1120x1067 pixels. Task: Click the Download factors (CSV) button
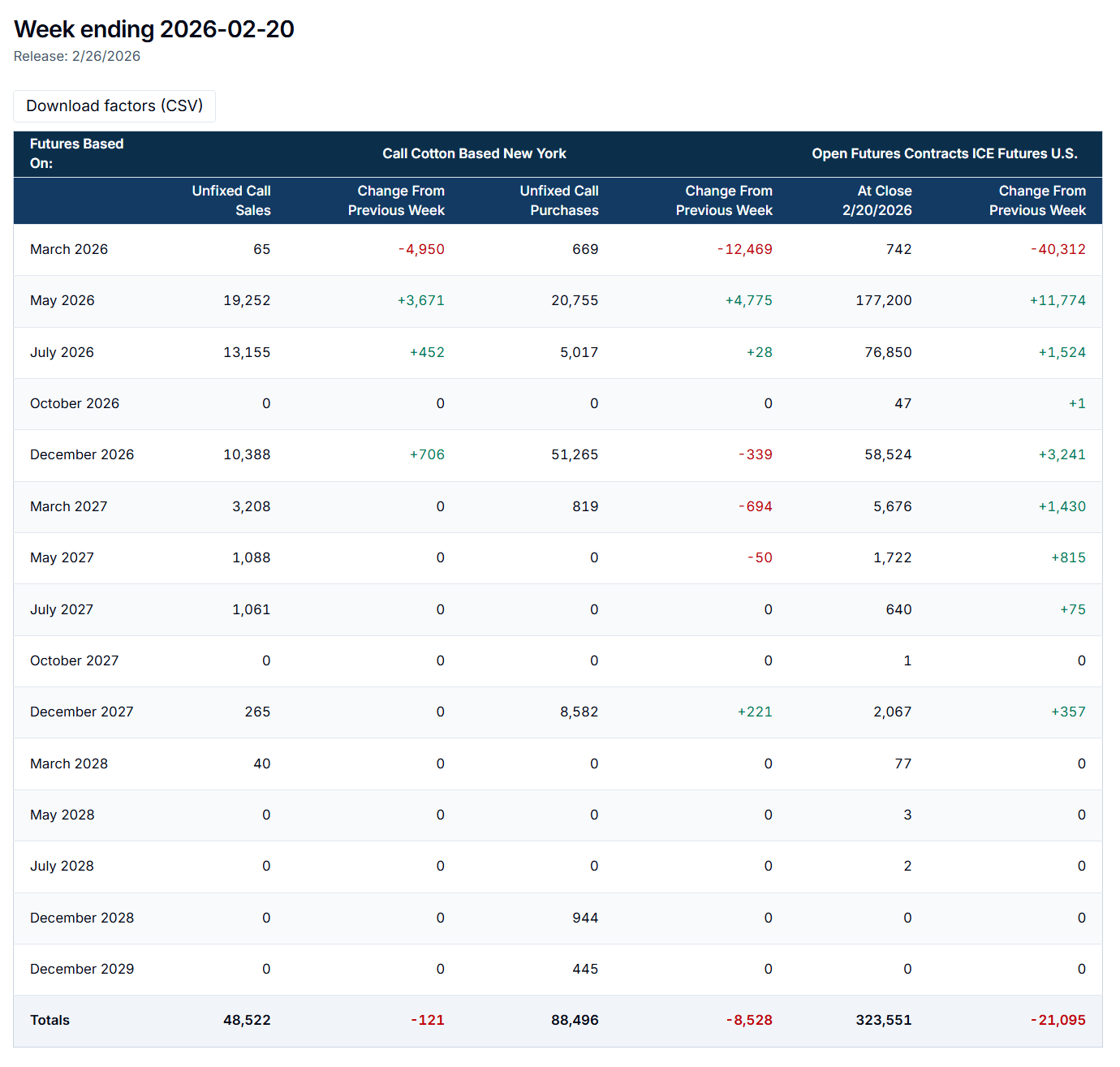(114, 106)
